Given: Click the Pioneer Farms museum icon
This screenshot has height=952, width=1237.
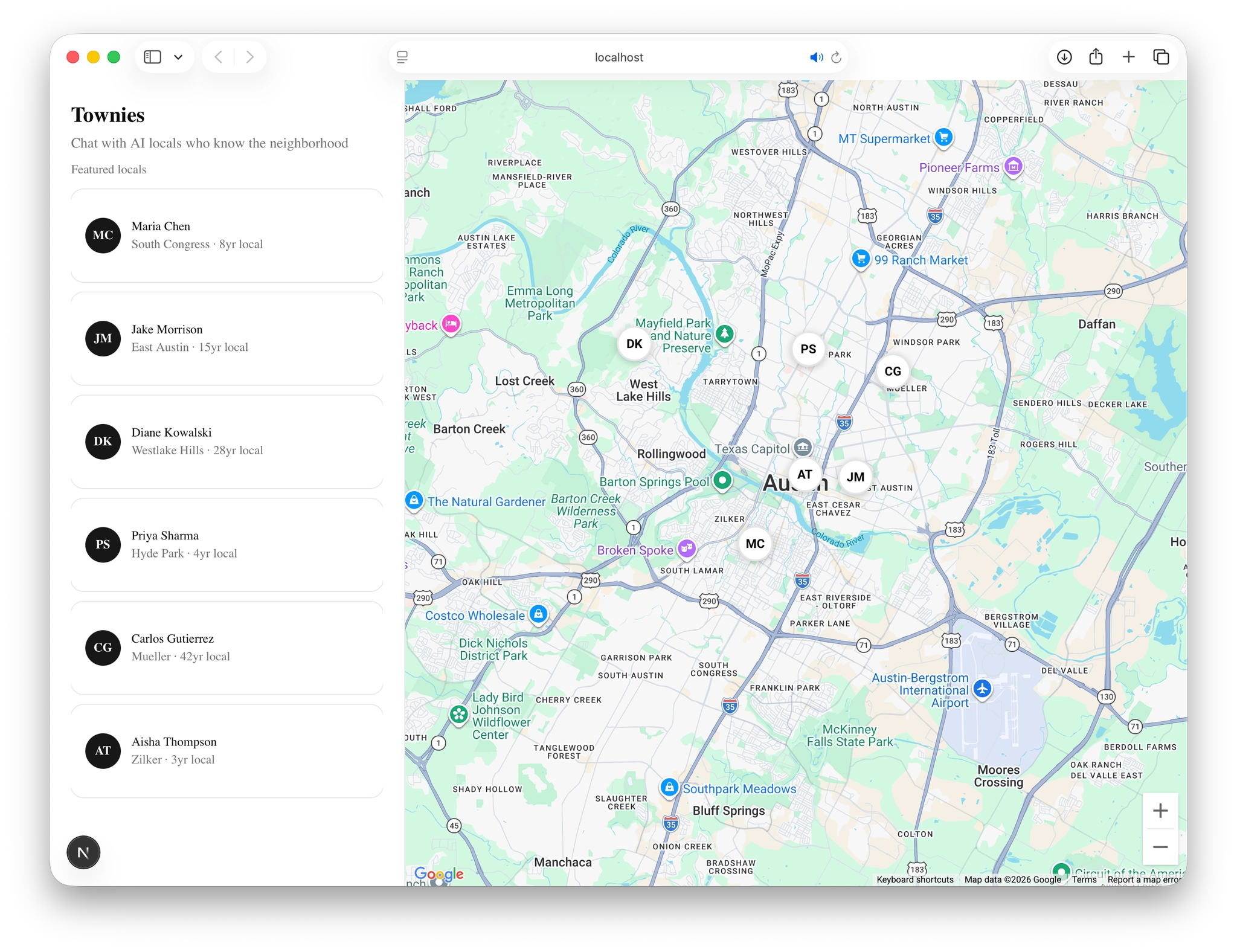Looking at the screenshot, I should [1013, 167].
